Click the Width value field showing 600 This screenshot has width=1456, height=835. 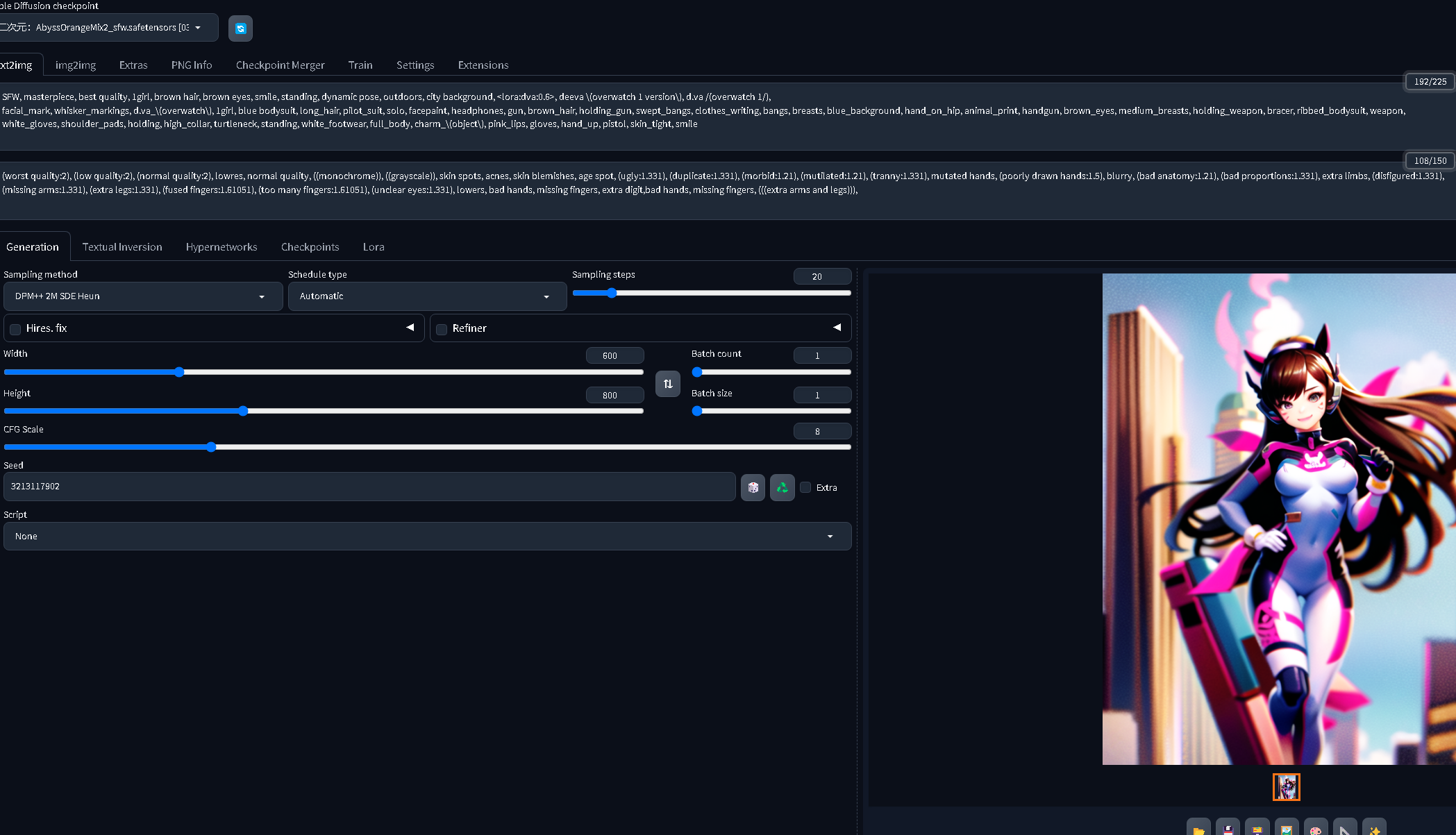614,355
